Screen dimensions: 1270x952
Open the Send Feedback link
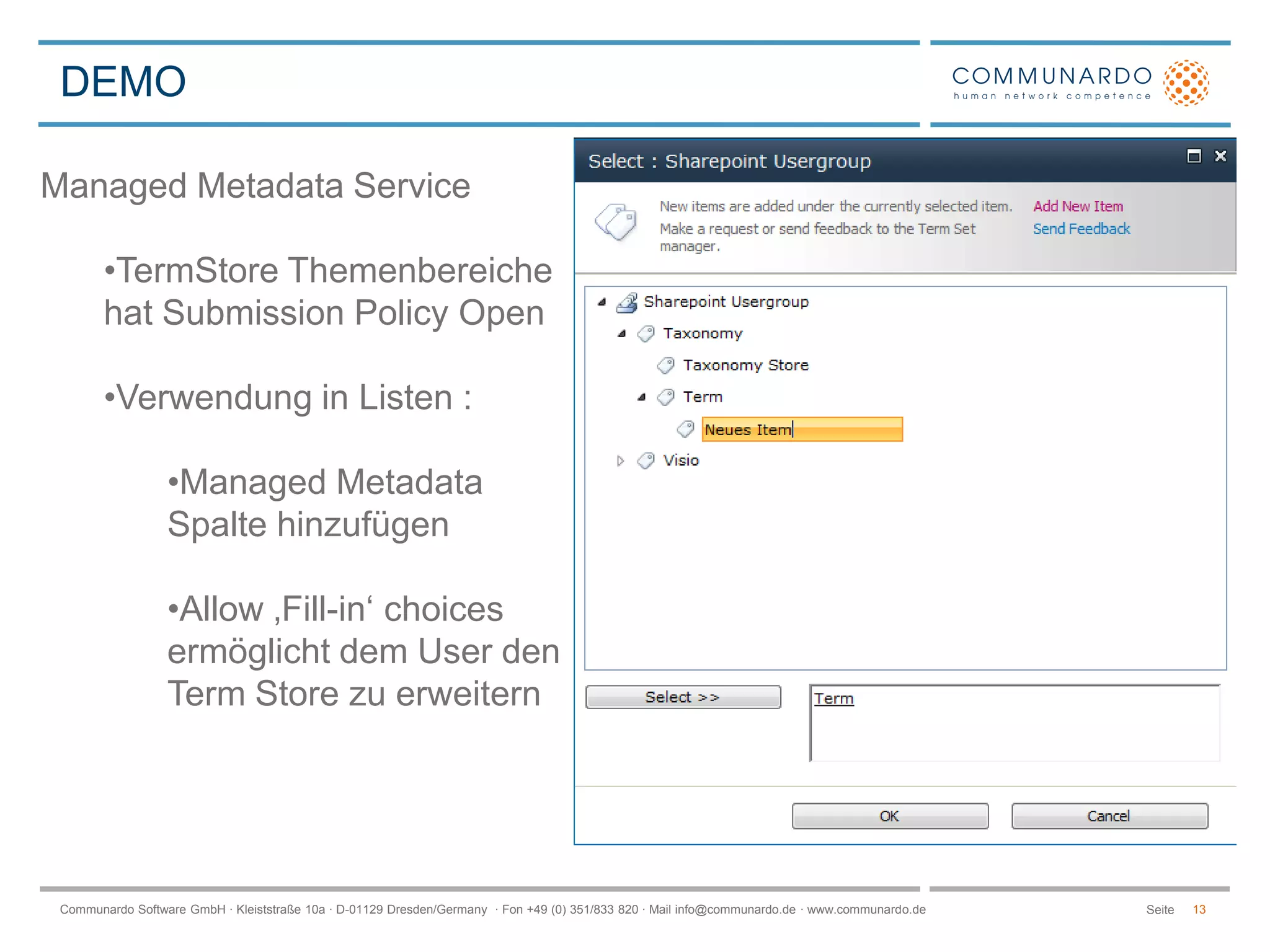tap(1081, 229)
